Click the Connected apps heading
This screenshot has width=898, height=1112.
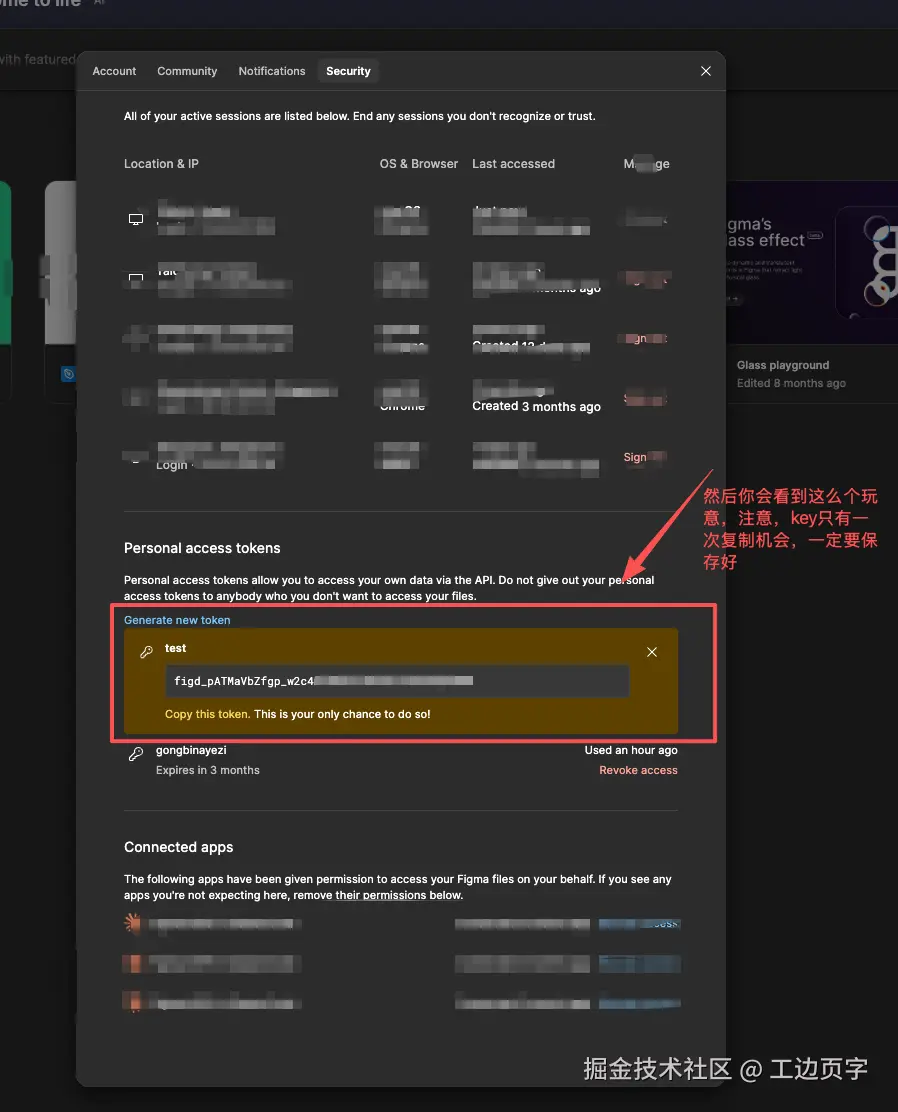[x=179, y=847]
